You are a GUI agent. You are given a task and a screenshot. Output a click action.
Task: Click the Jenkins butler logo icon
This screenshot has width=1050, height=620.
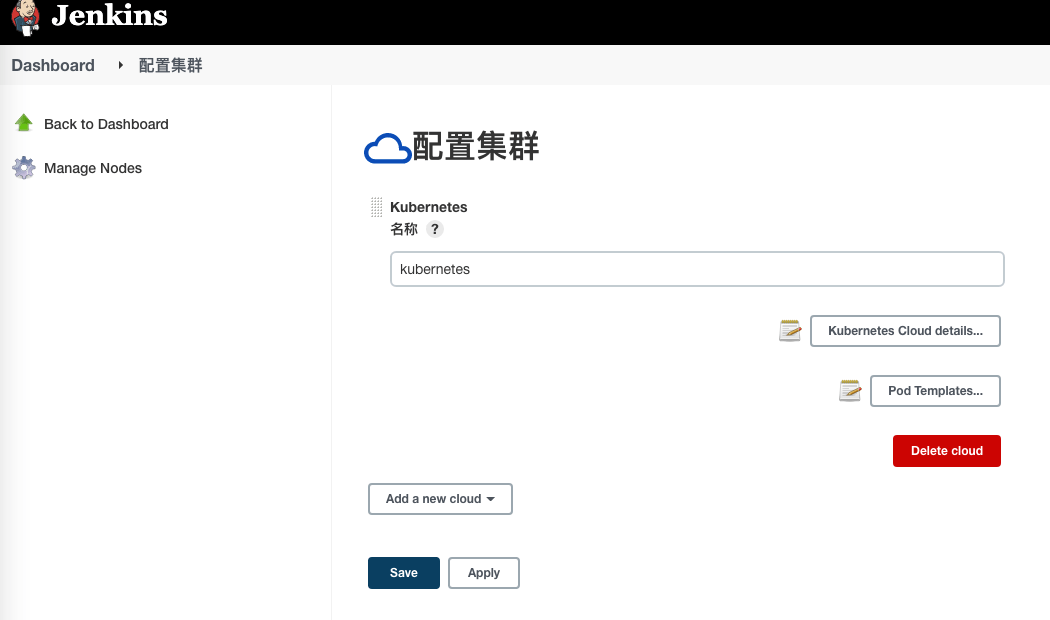pyautogui.click(x=26, y=15)
